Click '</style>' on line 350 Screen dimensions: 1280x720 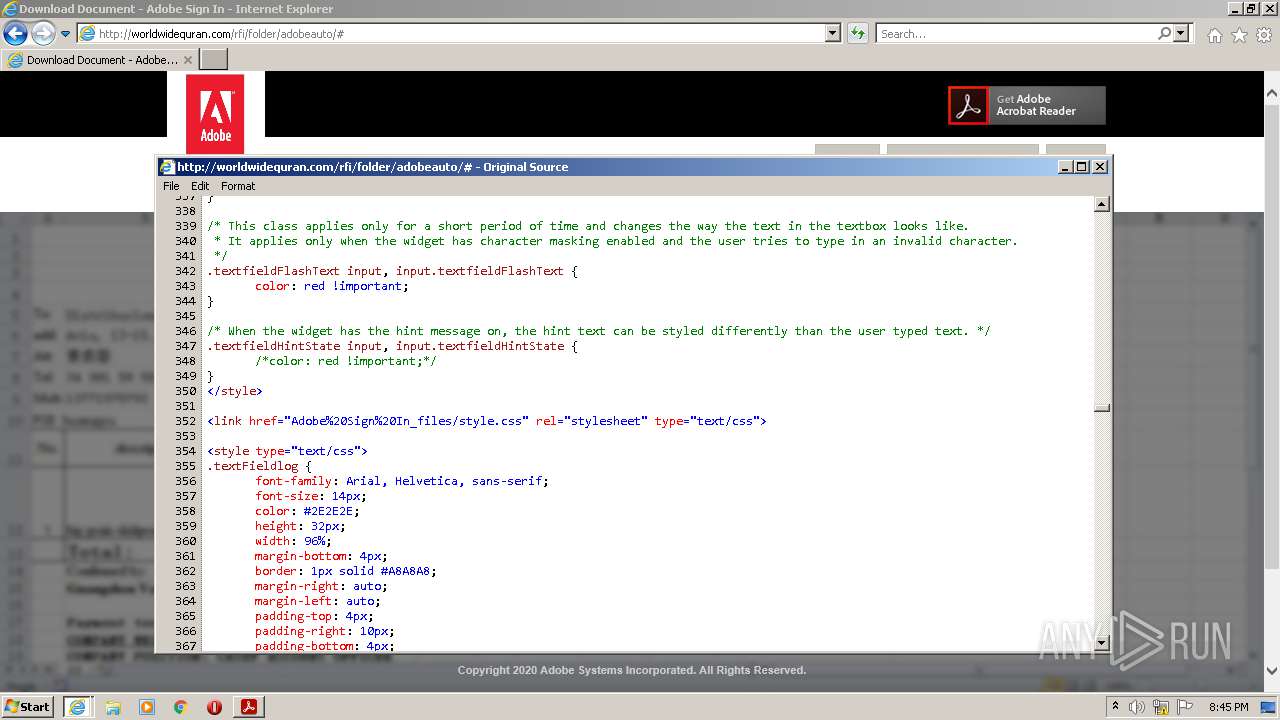(x=235, y=391)
